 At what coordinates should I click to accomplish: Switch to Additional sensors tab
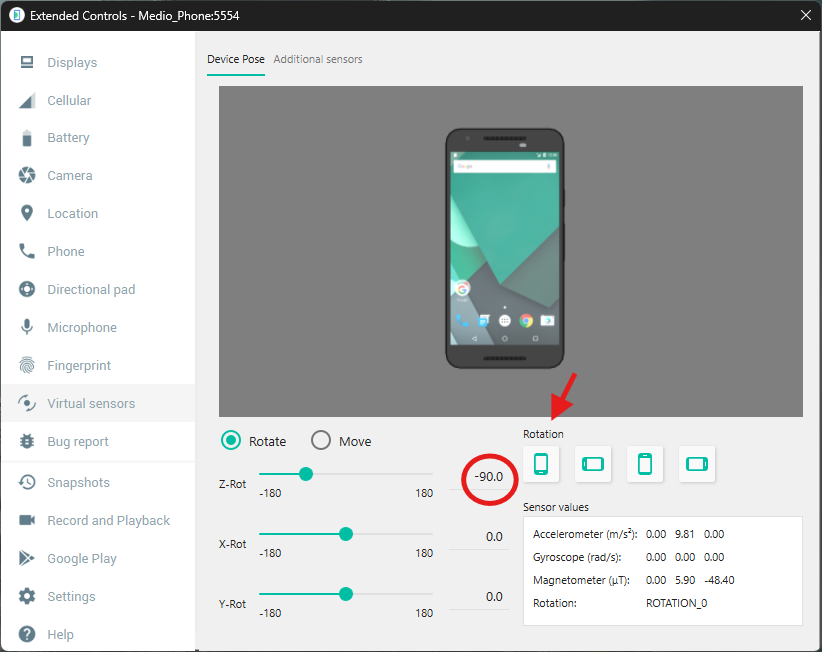[x=318, y=59]
